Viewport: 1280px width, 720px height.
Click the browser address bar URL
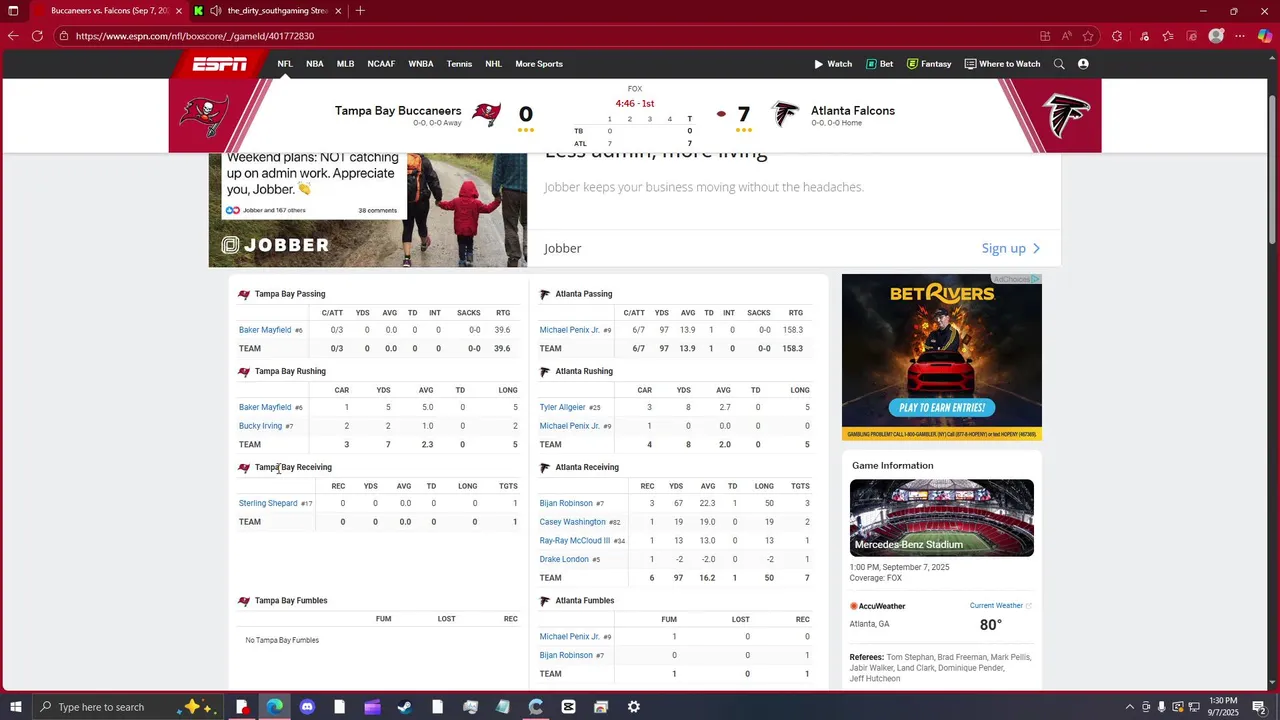point(195,36)
